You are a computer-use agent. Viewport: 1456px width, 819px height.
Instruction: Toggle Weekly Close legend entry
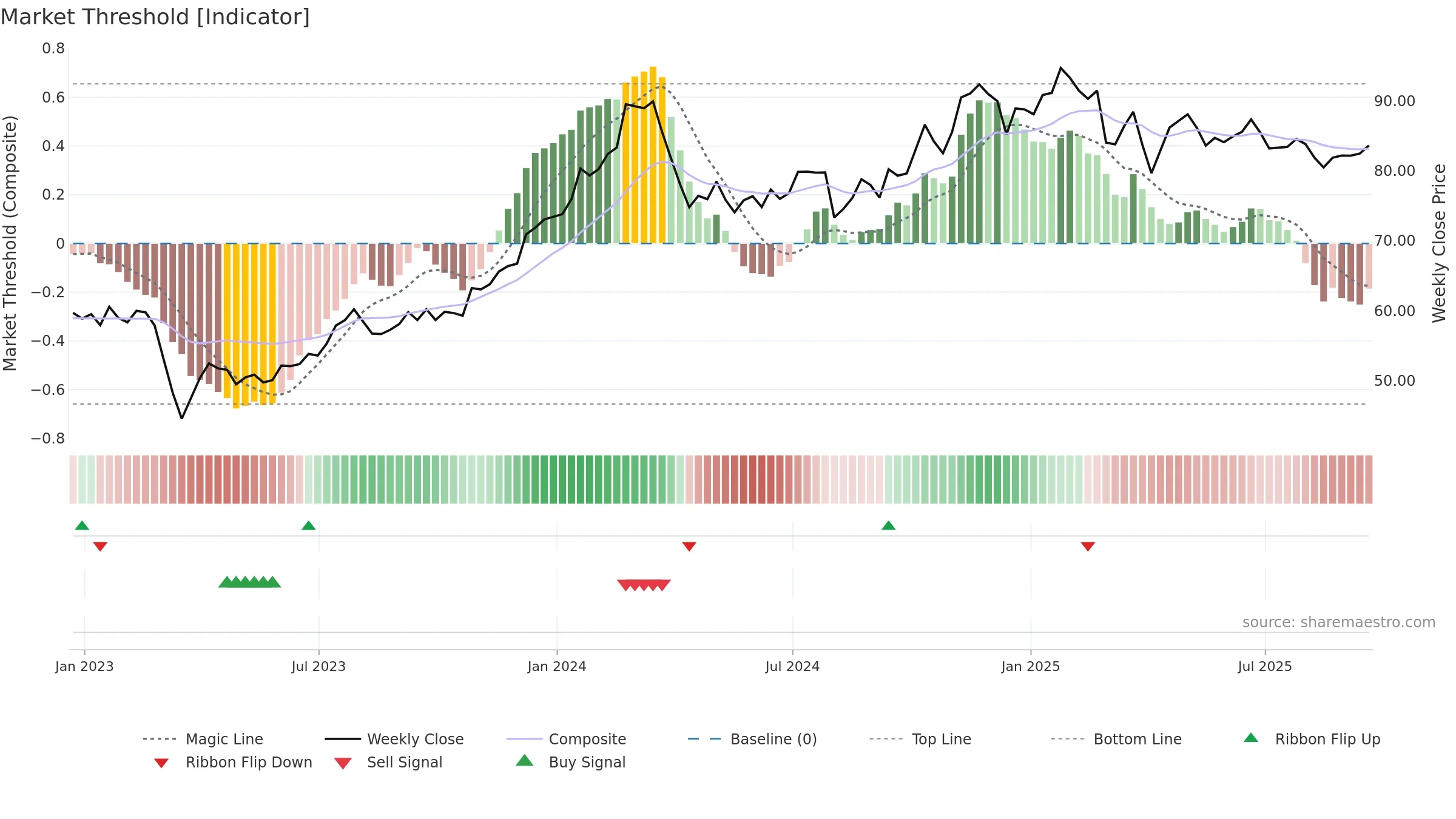coord(394,739)
